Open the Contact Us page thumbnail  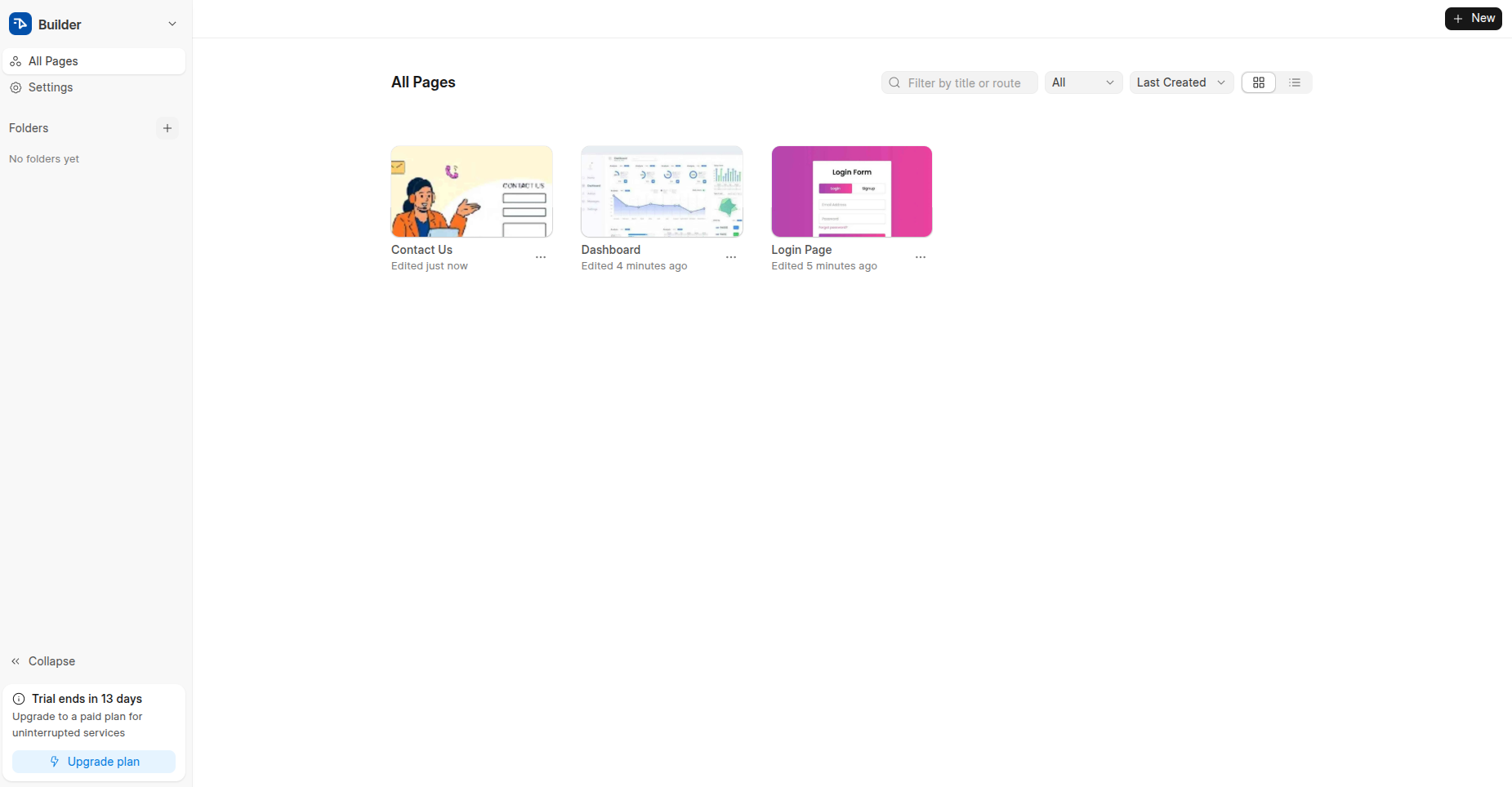tap(471, 192)
